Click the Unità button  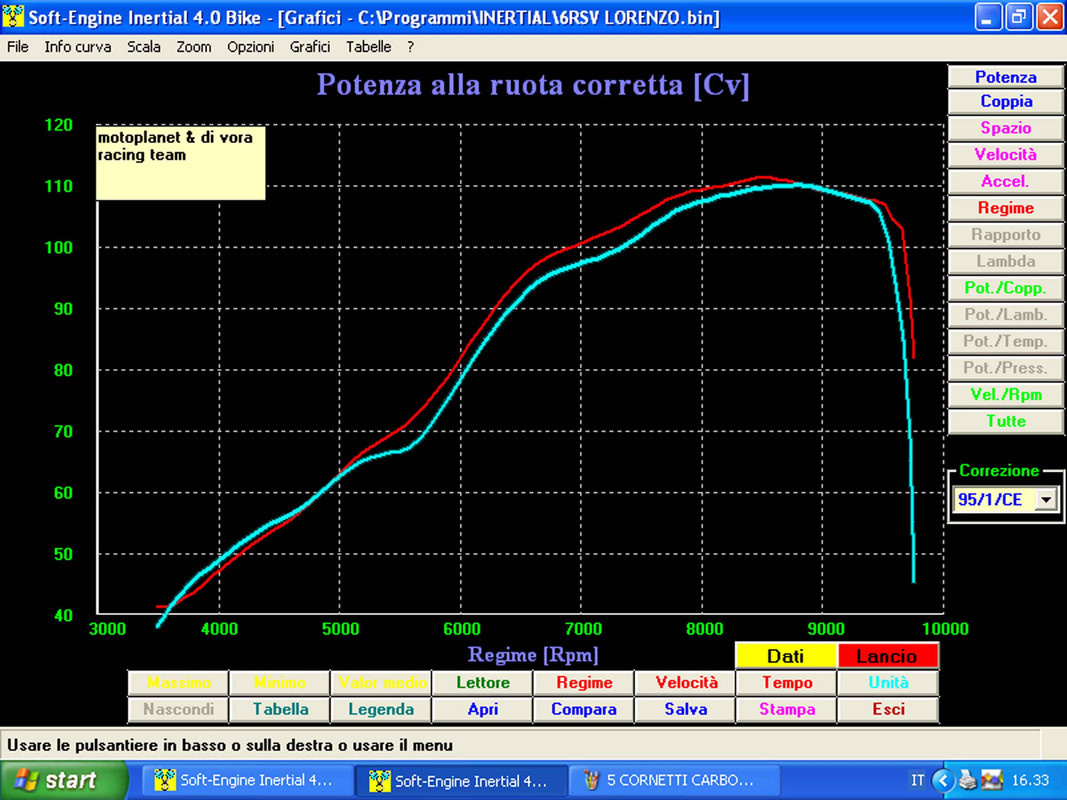pyautogui.click(x=888, y=682)
